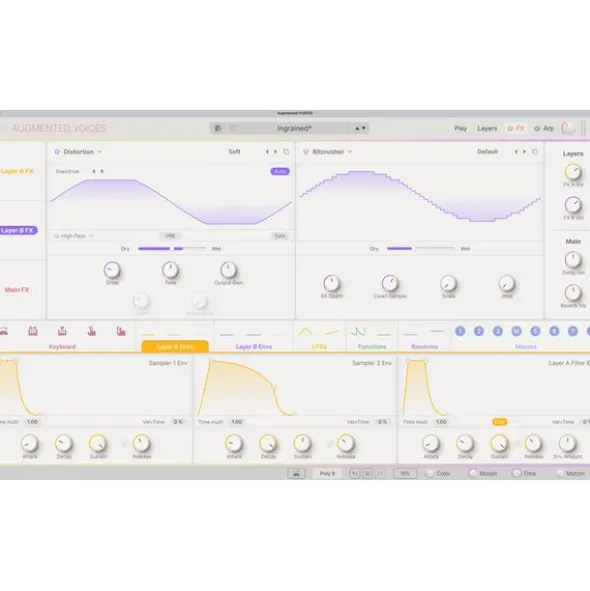Click the undo arrow in bottom bar
Image resolution: width=590 pixels, height=591 pixels.
(x=355, y=473)
